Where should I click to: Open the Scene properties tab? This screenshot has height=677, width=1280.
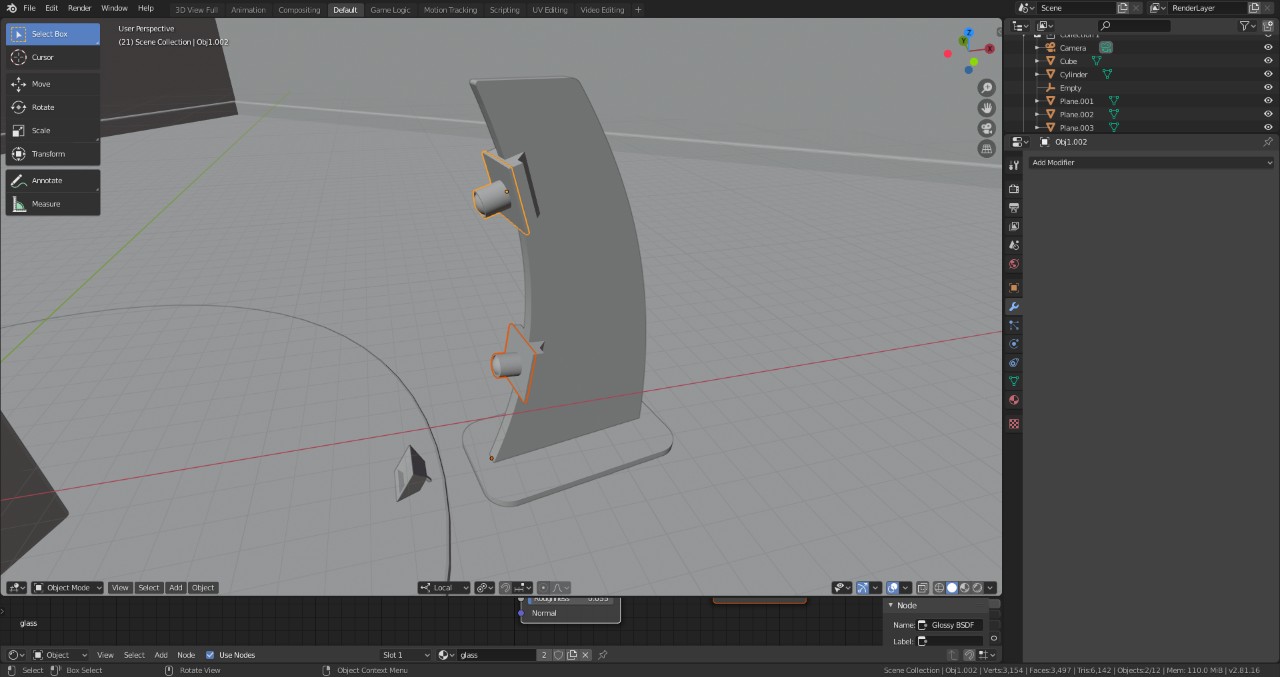(x=1014, y=245)
